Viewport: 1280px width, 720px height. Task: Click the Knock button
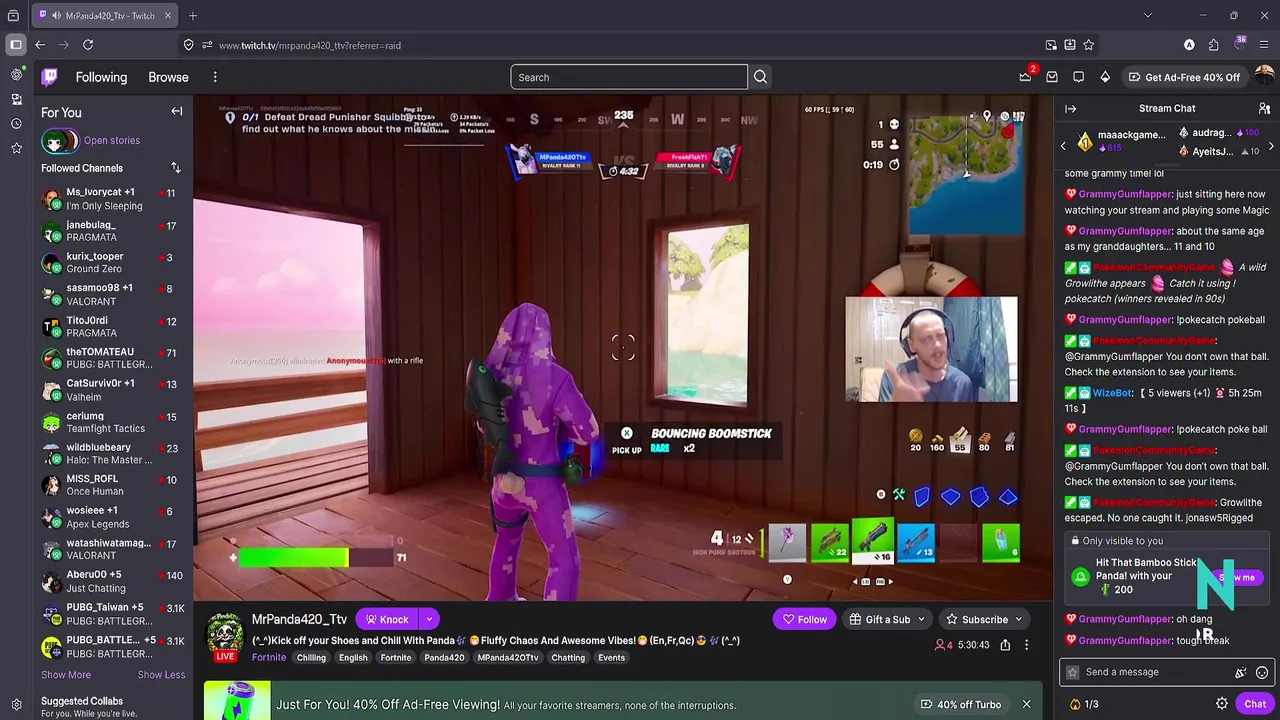pyautogui.click(x=388, y=619)
